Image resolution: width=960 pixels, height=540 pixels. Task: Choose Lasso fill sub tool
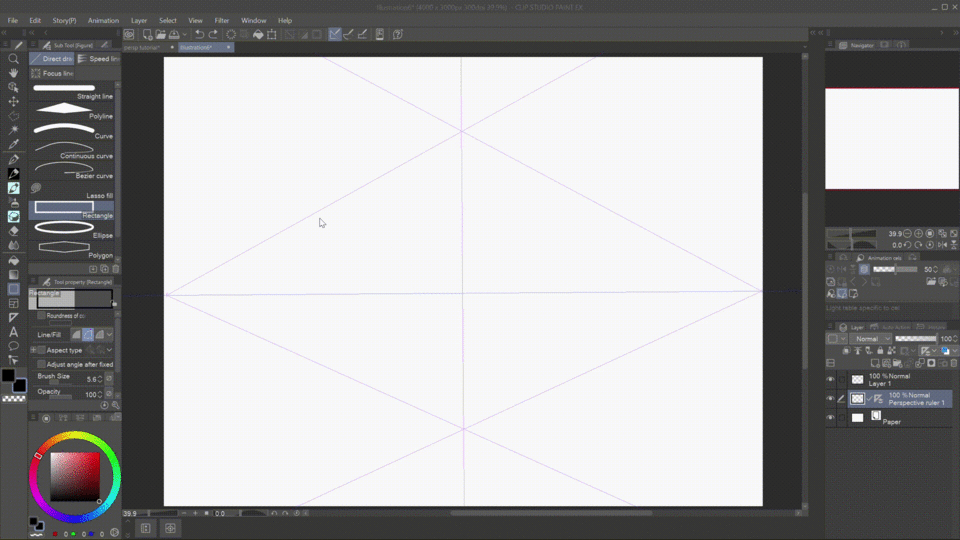(x=72, y=190)
